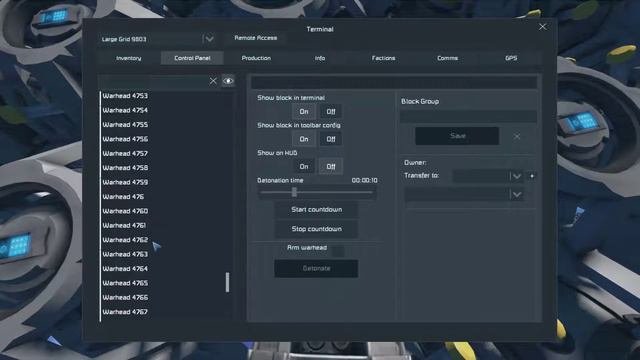The height and width of the screenshot is (360, 640).
Task: Go to the Info tab
Action: tap(320, 58)
